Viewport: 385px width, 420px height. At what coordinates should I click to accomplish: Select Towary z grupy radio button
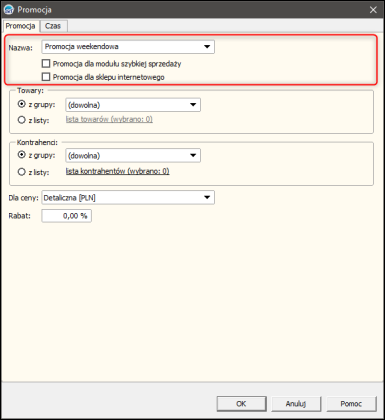point(22,104)
